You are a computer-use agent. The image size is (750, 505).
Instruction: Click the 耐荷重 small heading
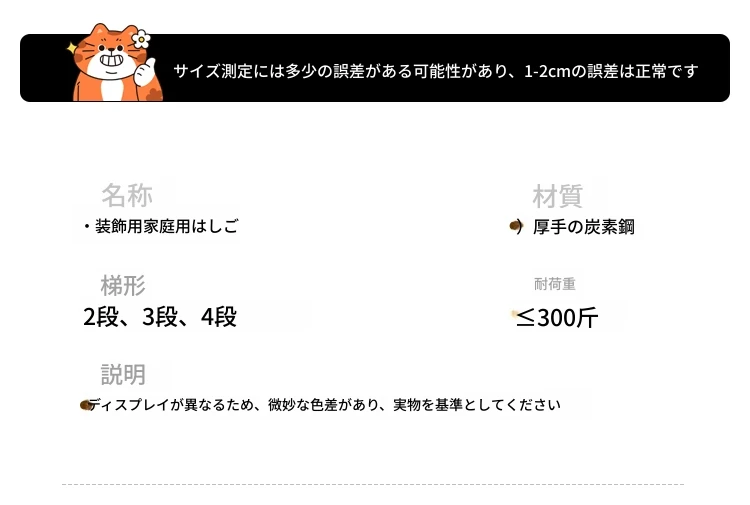(555, 284)
